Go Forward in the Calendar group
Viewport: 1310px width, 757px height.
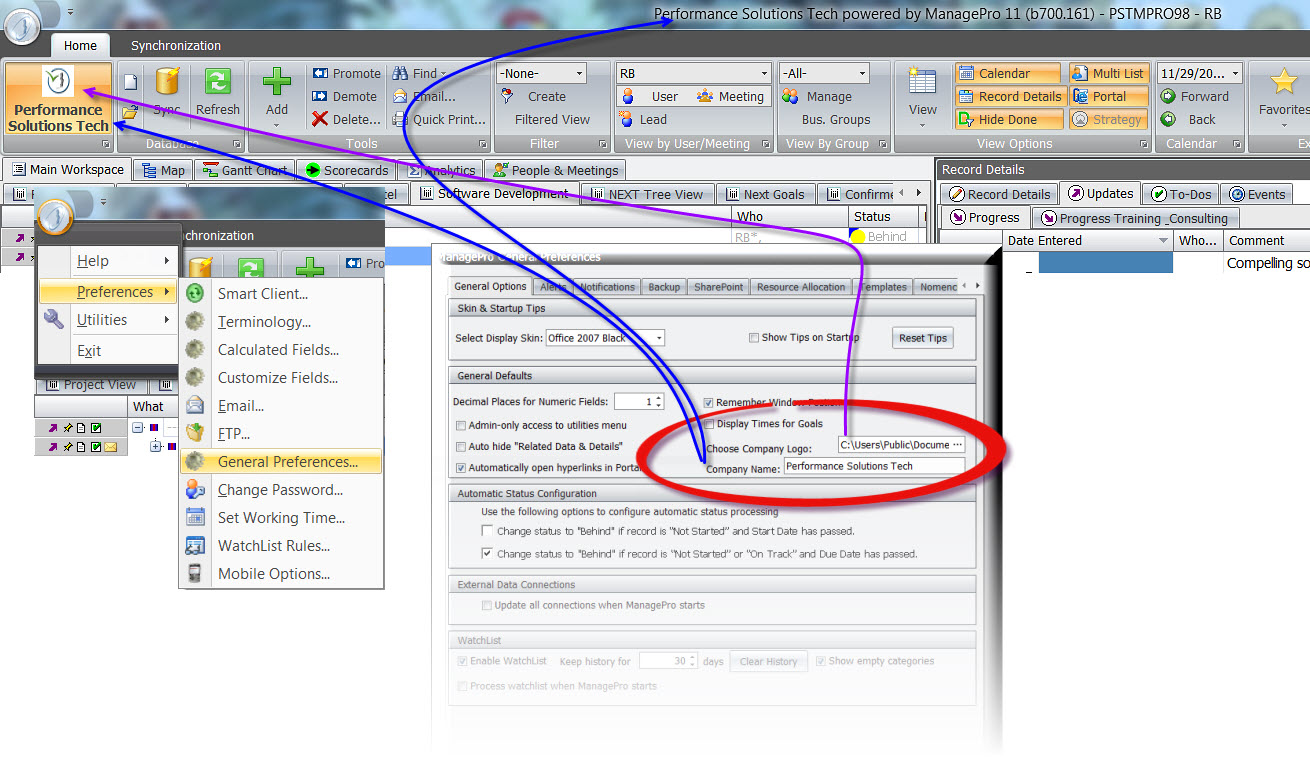[1195, 96]
